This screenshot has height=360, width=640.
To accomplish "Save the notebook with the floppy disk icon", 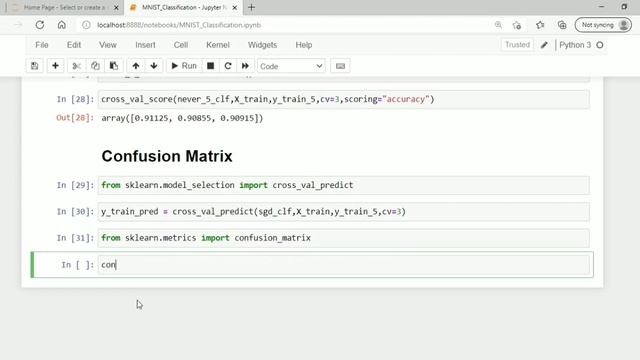I will [x=34, y=66].
